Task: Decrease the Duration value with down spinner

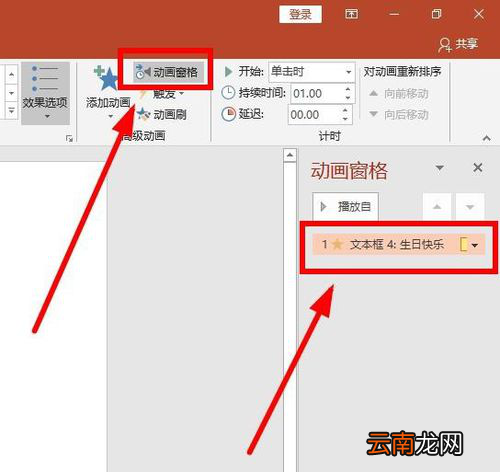Action: (348, 98)
